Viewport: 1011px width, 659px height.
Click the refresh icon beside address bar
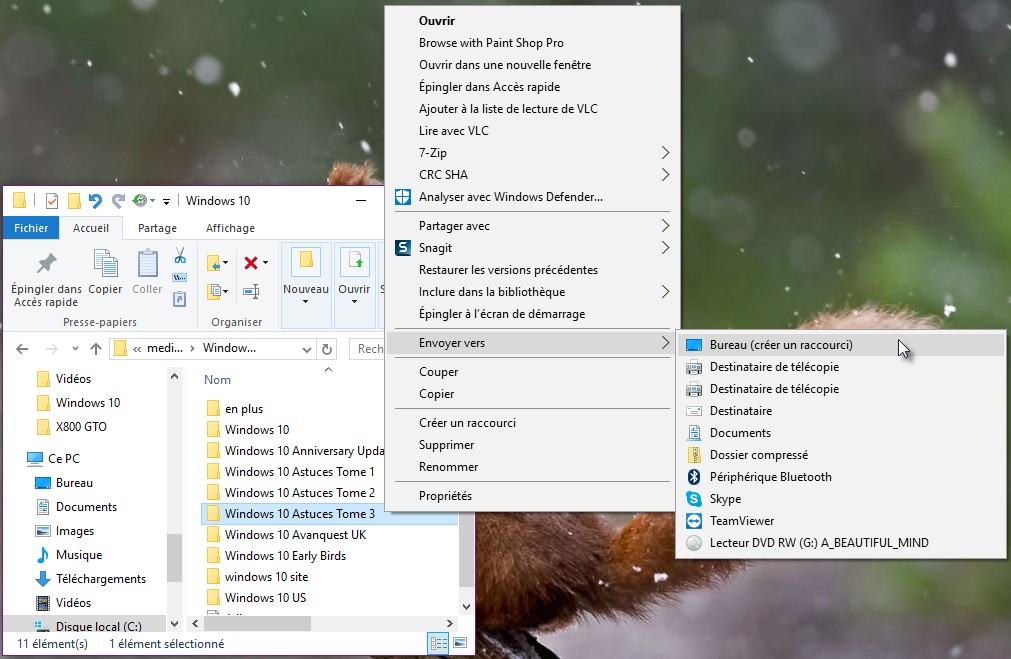326,349
